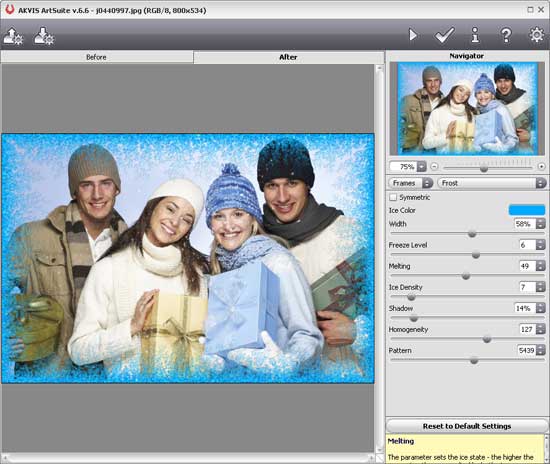Click the Pattern value field 5439
This screenshot has width=550, height=464.
pos(526,350)
